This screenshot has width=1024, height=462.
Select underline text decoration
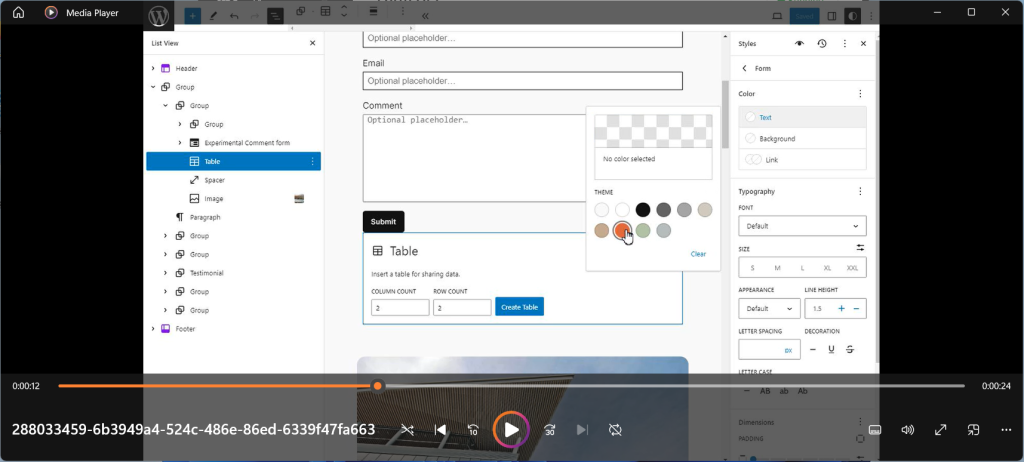tap(831, 349)
